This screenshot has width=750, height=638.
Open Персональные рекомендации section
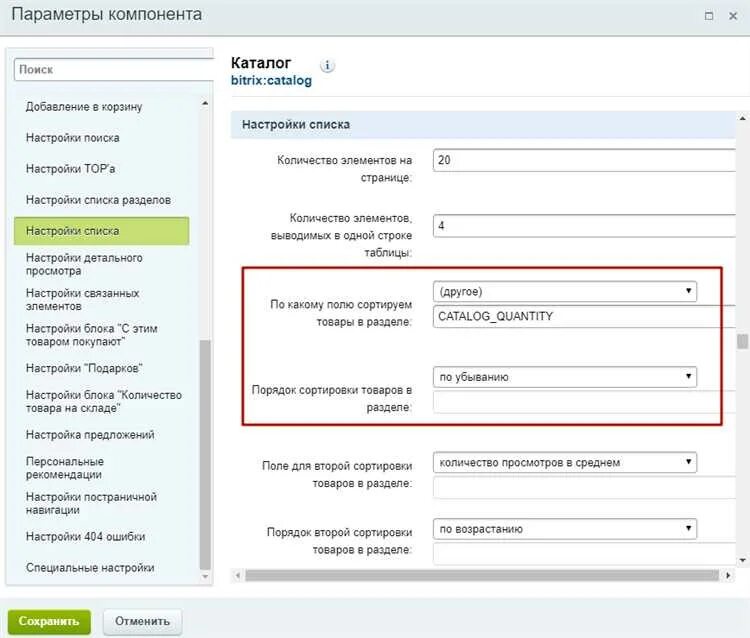tap(65, 468)
